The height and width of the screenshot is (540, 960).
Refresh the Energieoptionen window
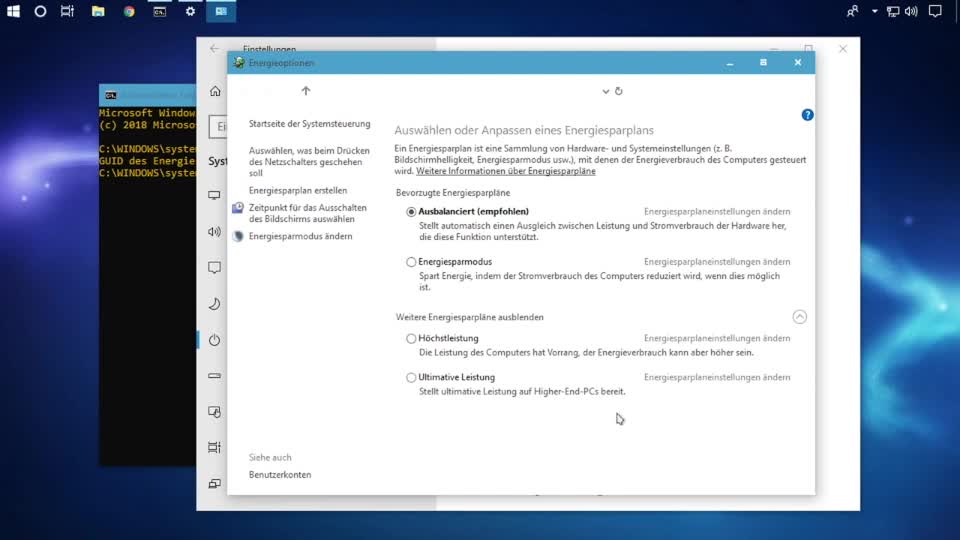(x=618, y=91)
